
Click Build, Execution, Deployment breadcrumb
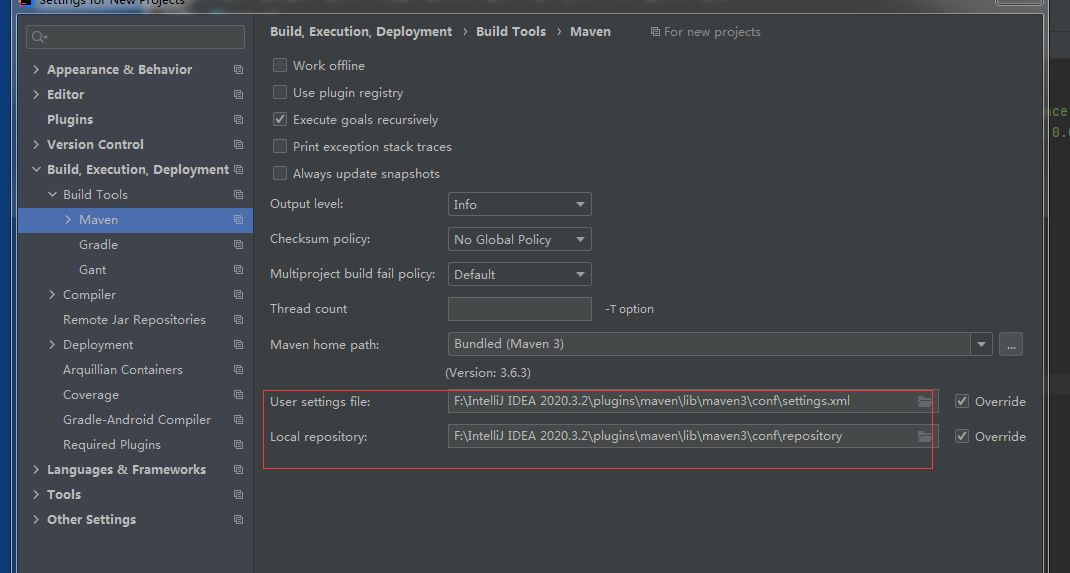pos(361,32)
